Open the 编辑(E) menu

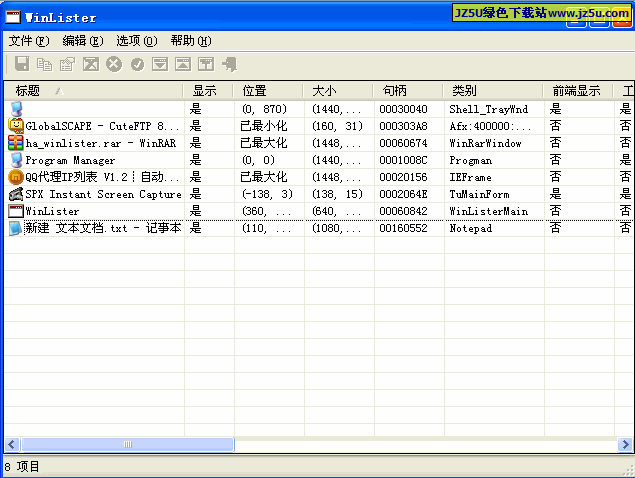pos(83,41)
